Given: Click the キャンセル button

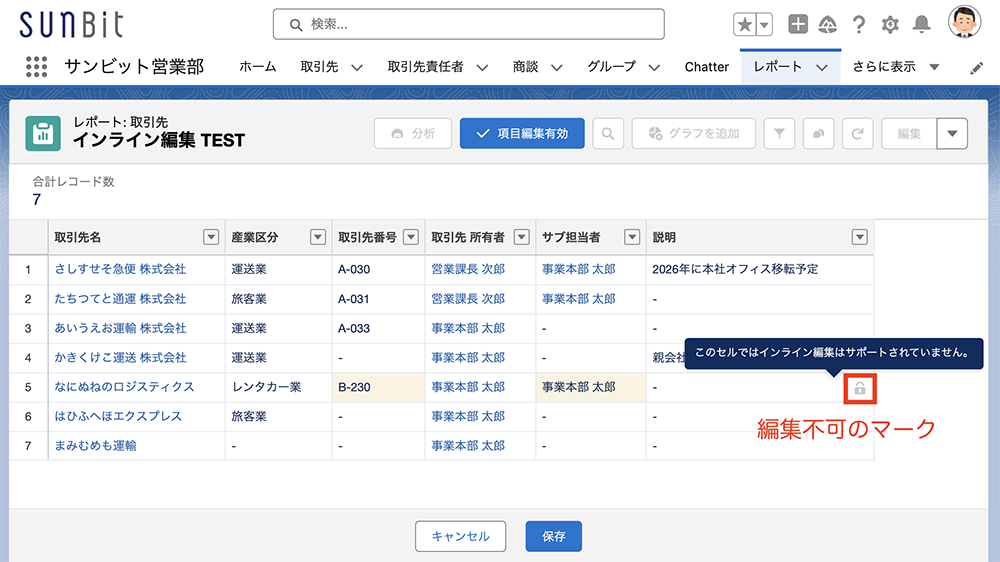Looking at the screenshot, I should [x=460, y=536].
